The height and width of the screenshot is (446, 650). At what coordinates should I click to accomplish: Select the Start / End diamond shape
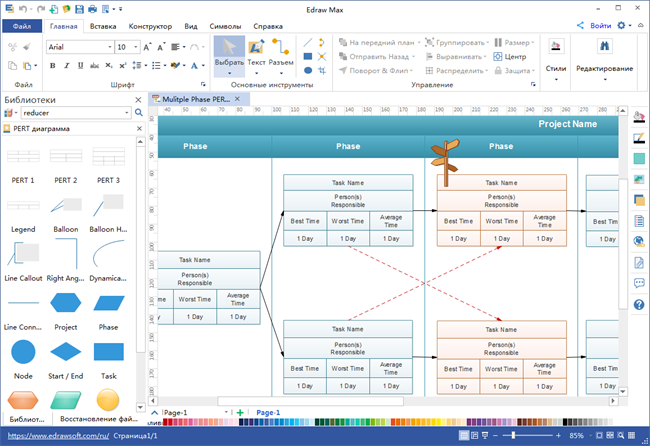pyautogui.click(x=66, y=351)
